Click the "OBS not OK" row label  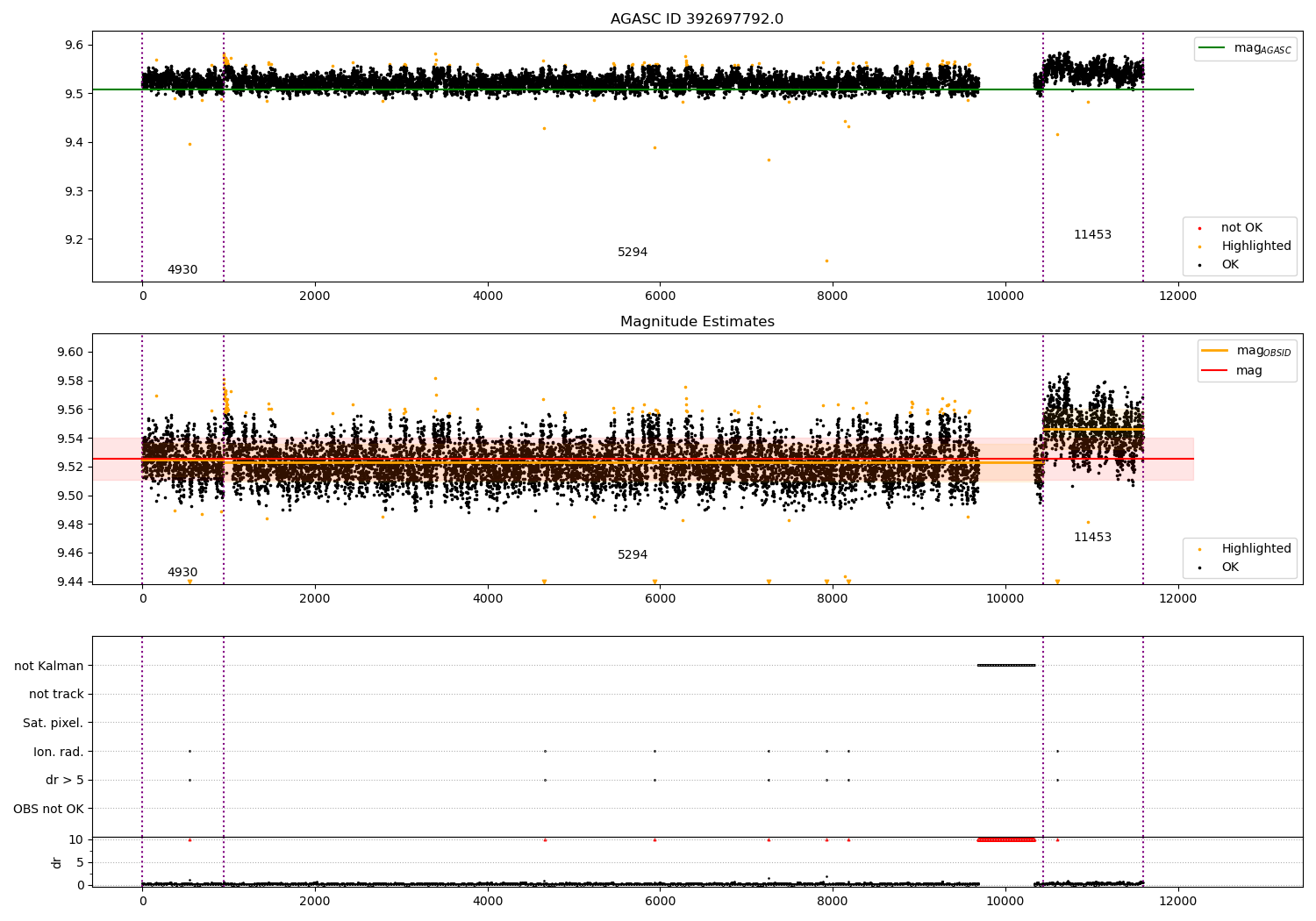pos(49,809)
